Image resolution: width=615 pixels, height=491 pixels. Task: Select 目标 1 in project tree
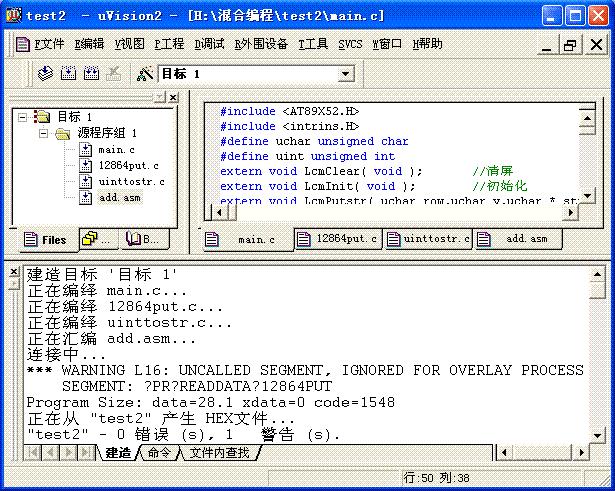coord(75,117)
